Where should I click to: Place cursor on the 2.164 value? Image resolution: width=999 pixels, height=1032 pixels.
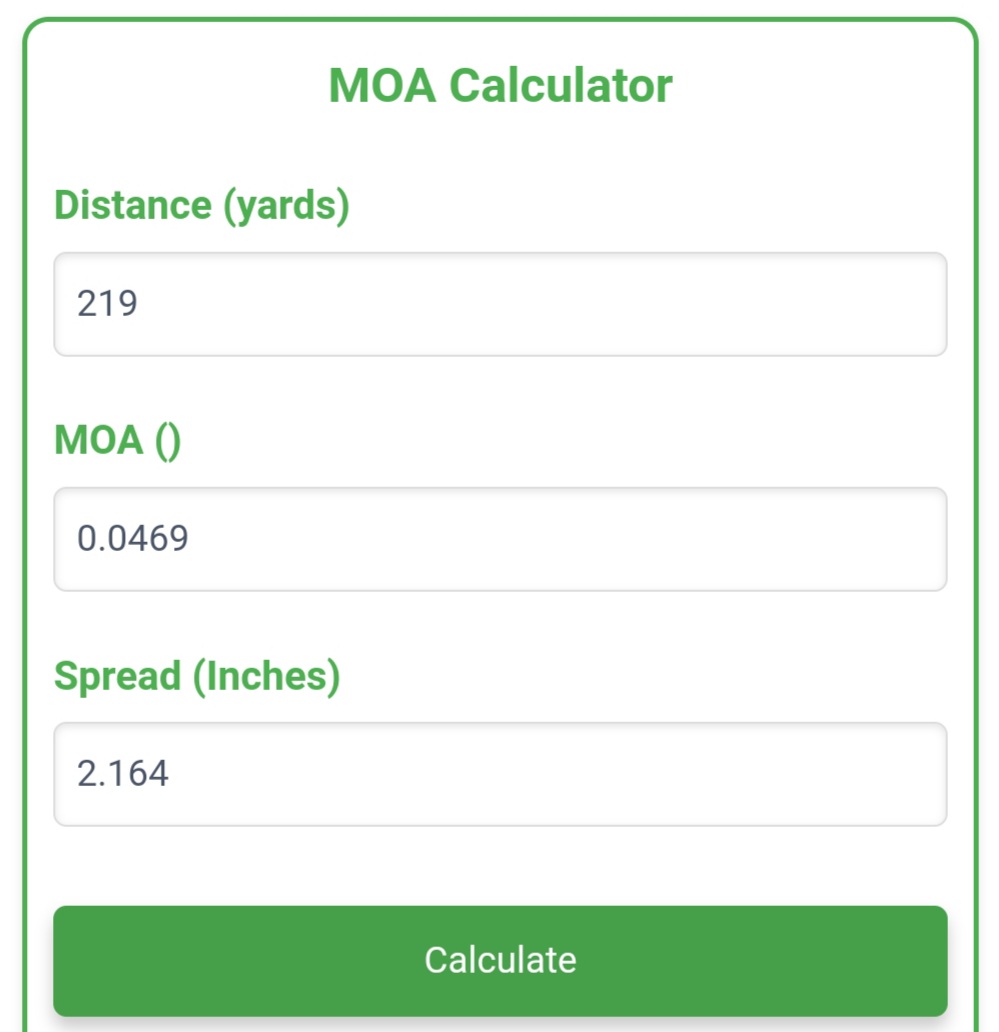(x=122, y=773)
